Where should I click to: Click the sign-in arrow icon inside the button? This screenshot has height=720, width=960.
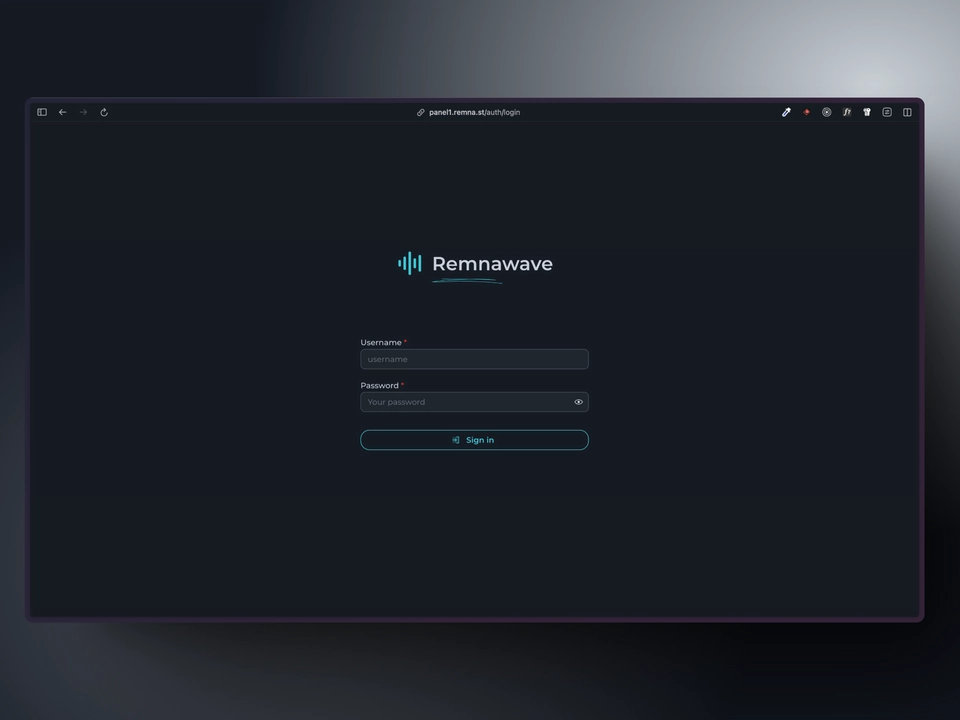click(457, 440)
